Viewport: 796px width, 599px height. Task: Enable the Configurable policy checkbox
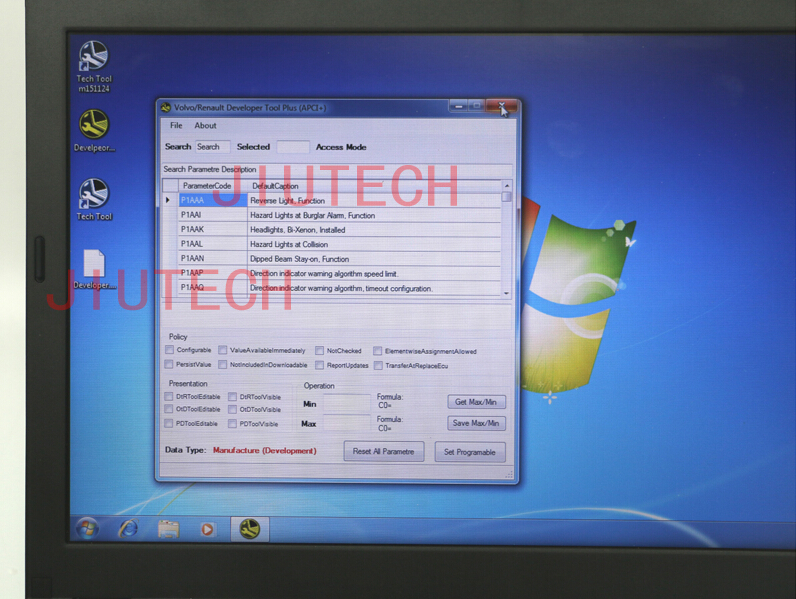coord(170,351)
